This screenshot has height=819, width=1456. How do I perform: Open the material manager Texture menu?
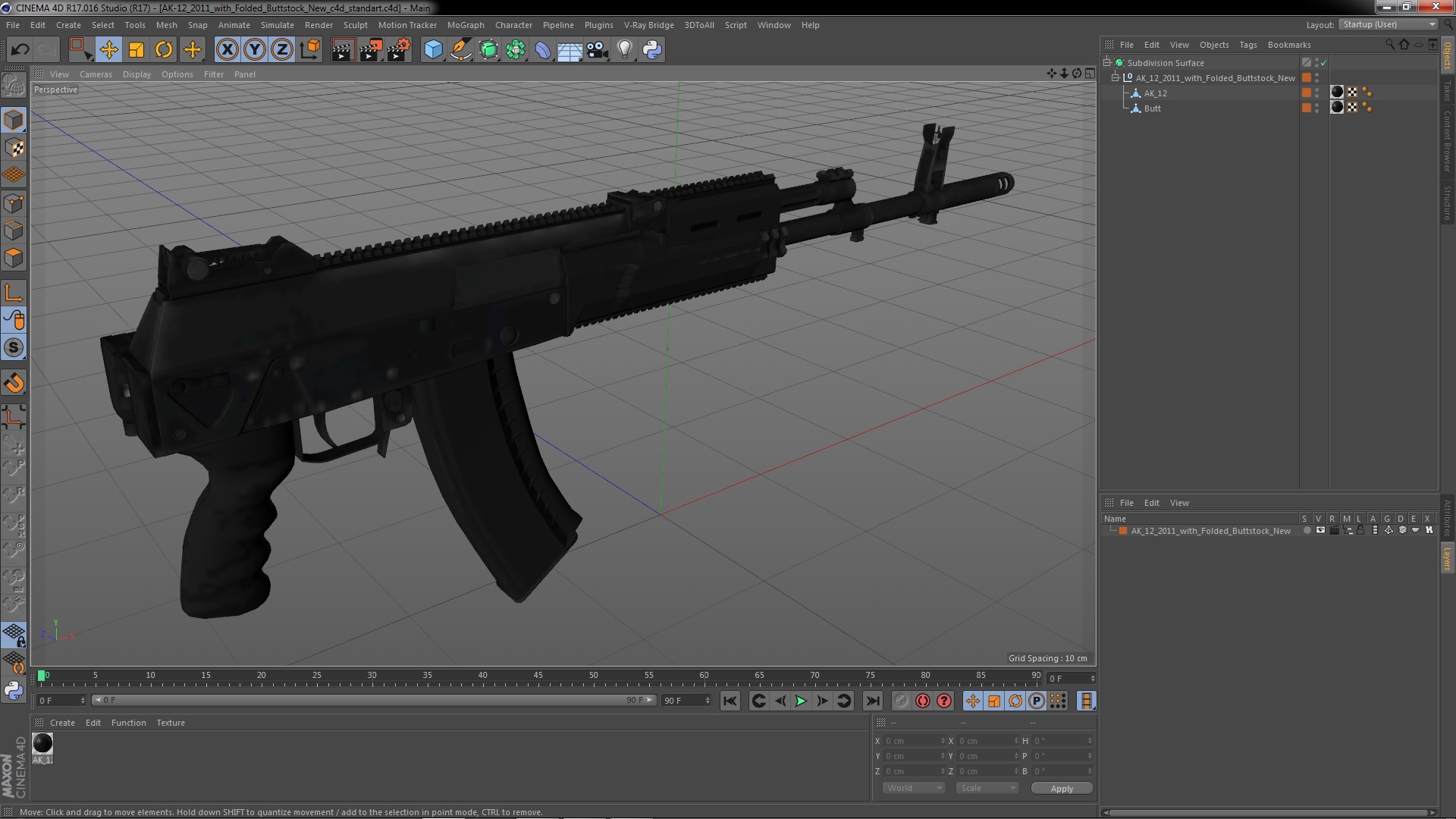[171, 723]
